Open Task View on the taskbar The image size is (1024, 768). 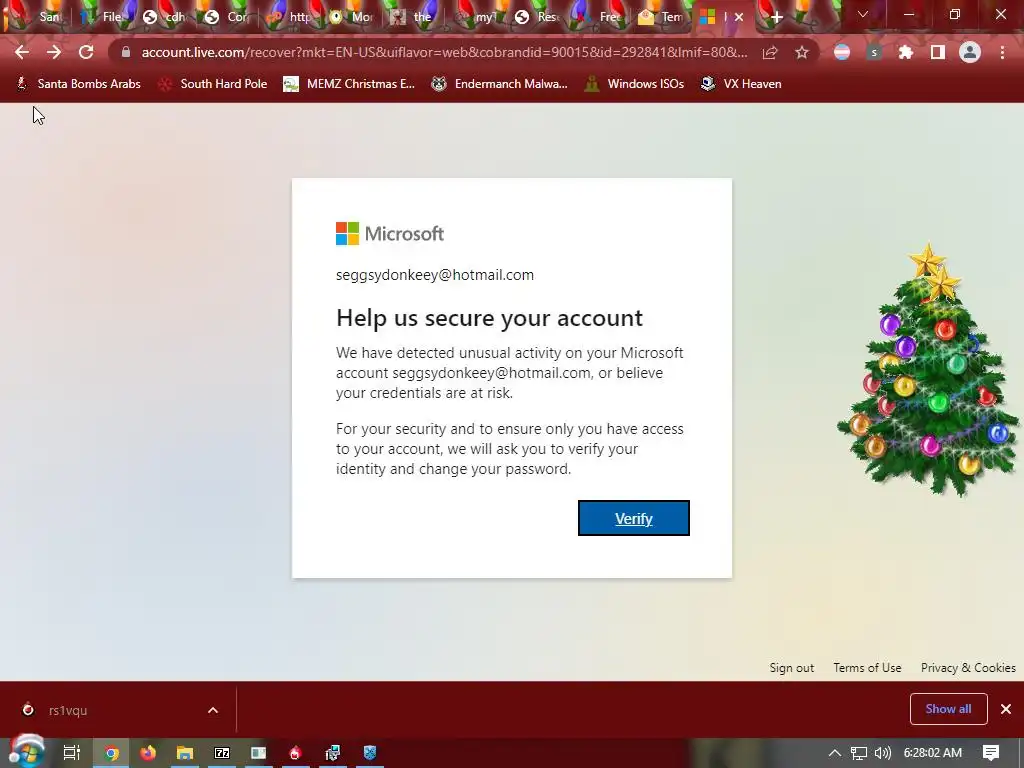tap(71, 753)
